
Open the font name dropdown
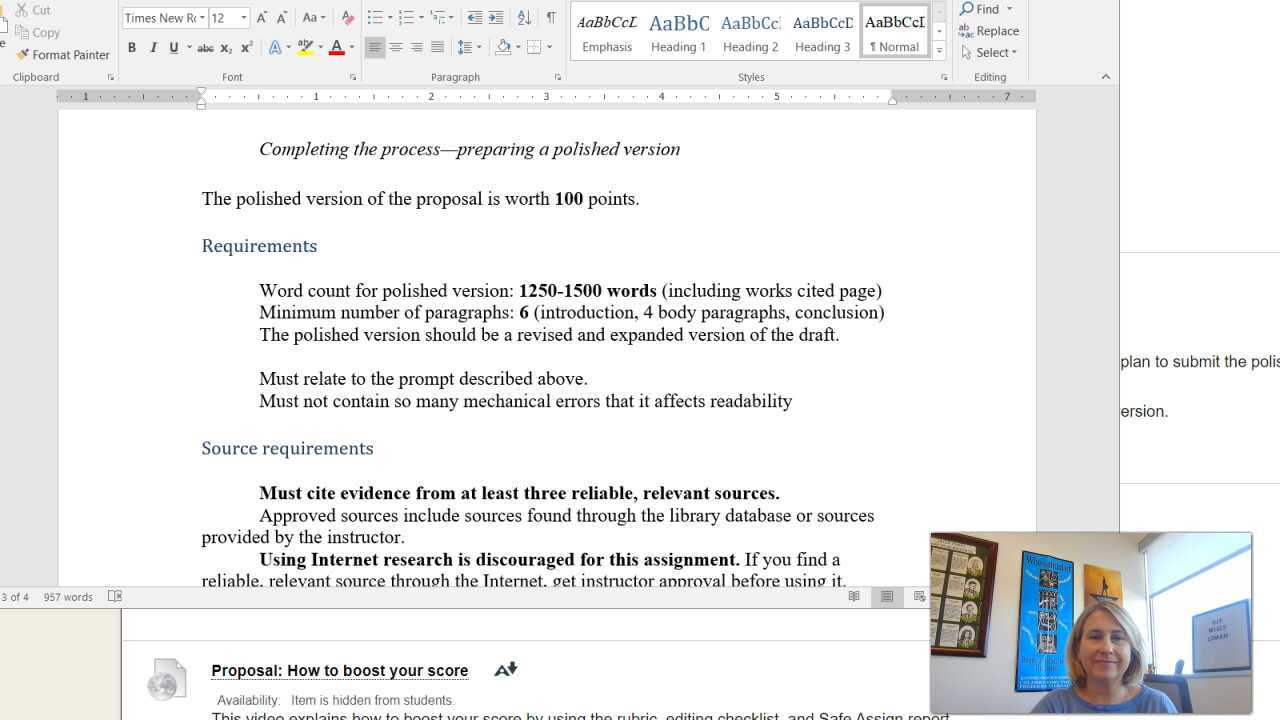click(x=202, y=18)
